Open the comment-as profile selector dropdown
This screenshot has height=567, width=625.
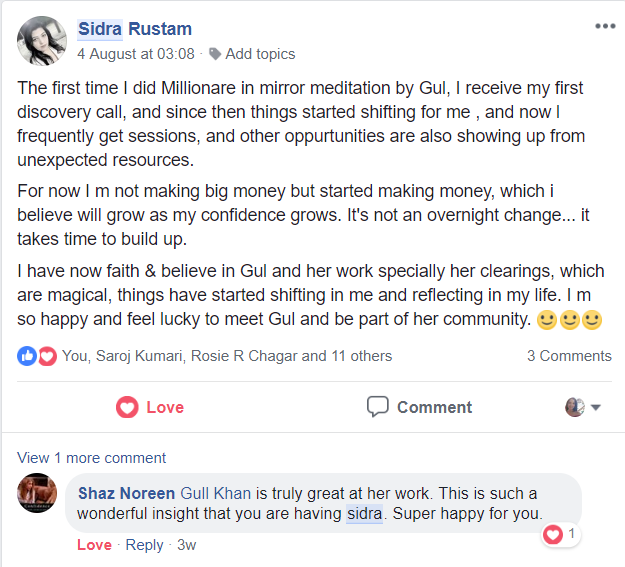pyautogui.click(x=583, y=407)
